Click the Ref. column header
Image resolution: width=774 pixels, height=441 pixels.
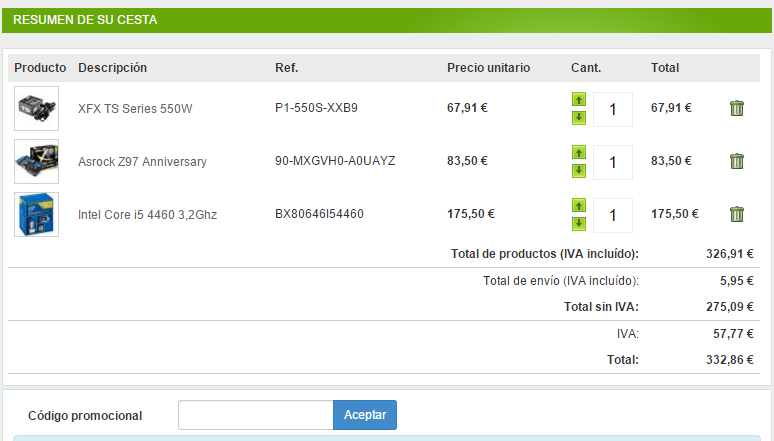(x=286, y=68)
